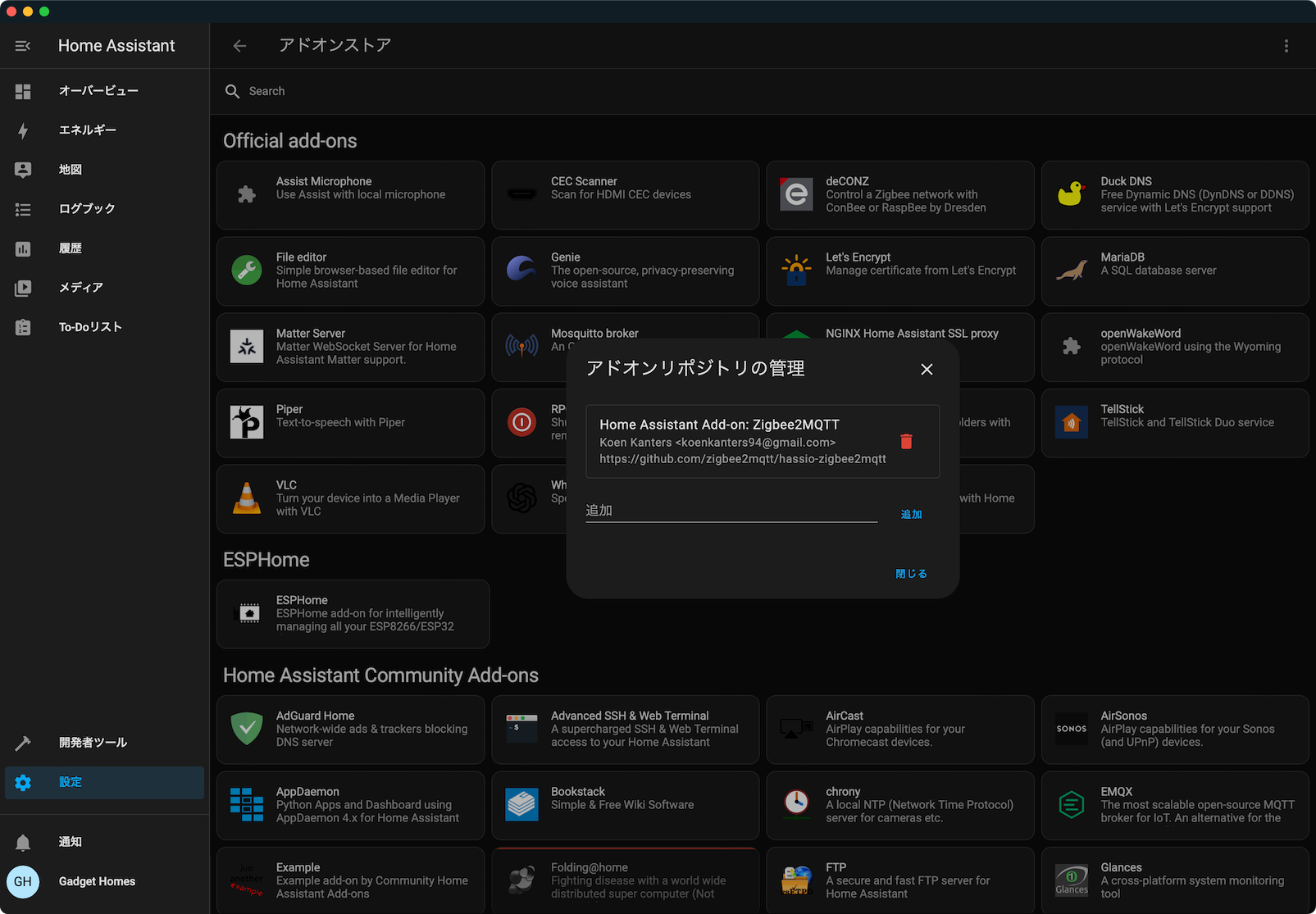Open the Piper add-on icon
Viewport: 1316px width, 914px height.
pyautogui.click(x=247, y=422)
